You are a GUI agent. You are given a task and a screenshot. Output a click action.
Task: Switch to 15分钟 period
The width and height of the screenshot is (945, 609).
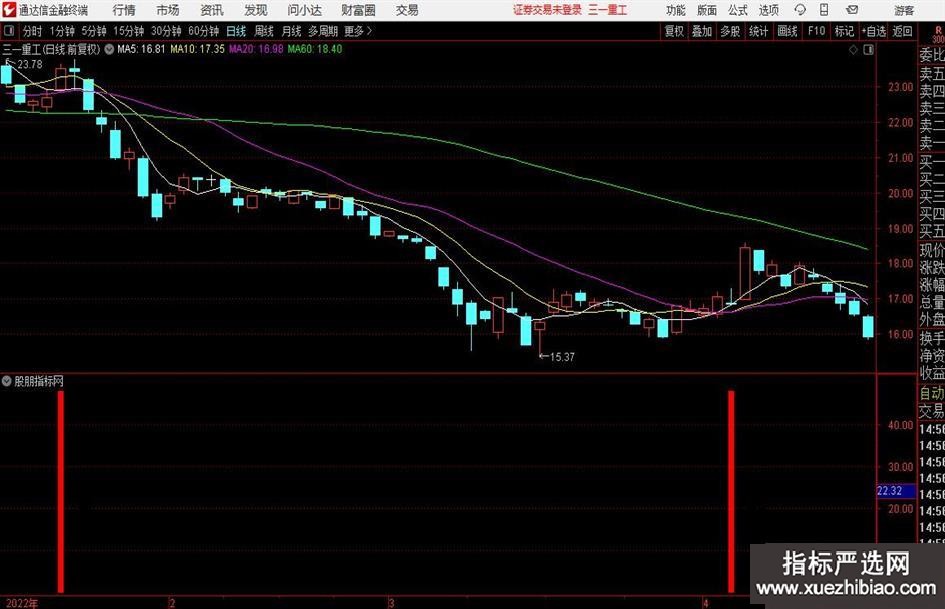(129, 31)
